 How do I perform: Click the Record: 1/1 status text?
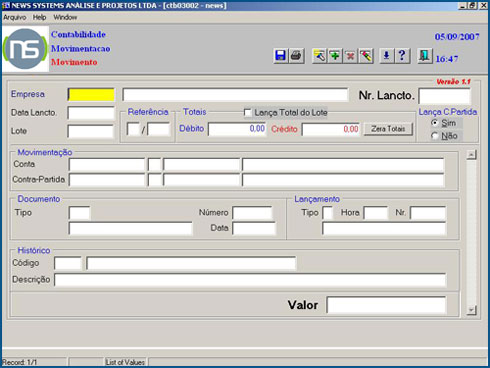[x=19, y=362]
